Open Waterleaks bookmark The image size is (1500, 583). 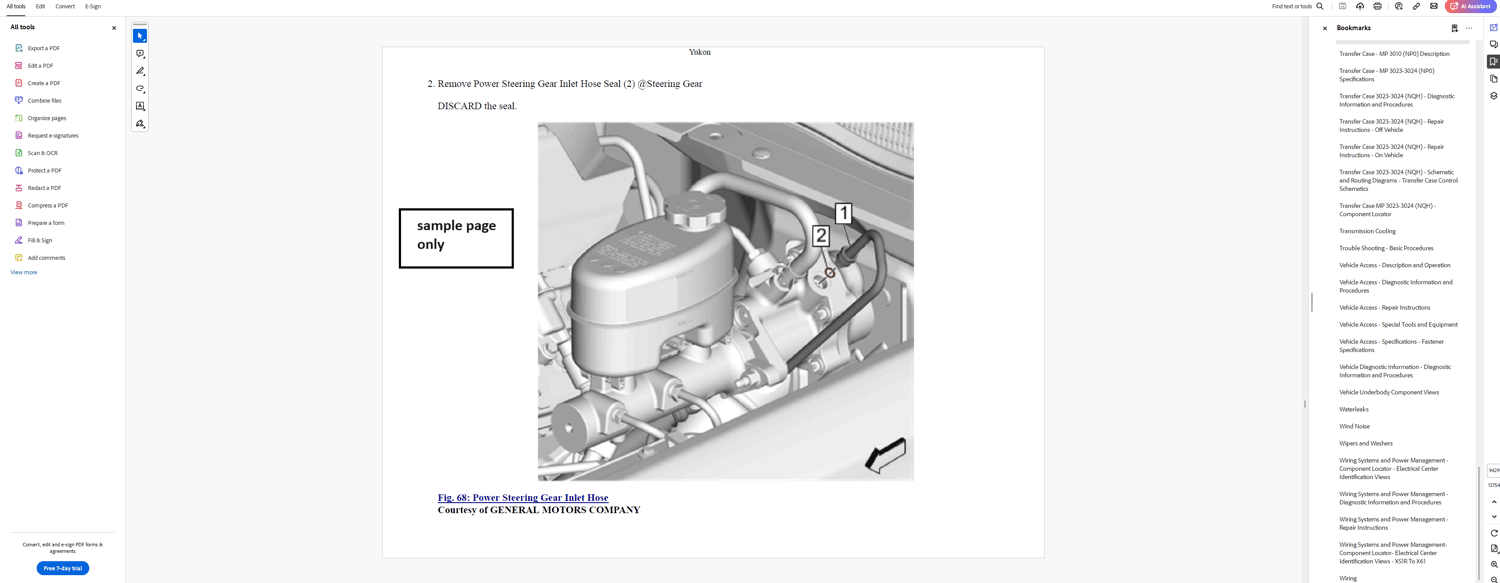coord(1354,409)
